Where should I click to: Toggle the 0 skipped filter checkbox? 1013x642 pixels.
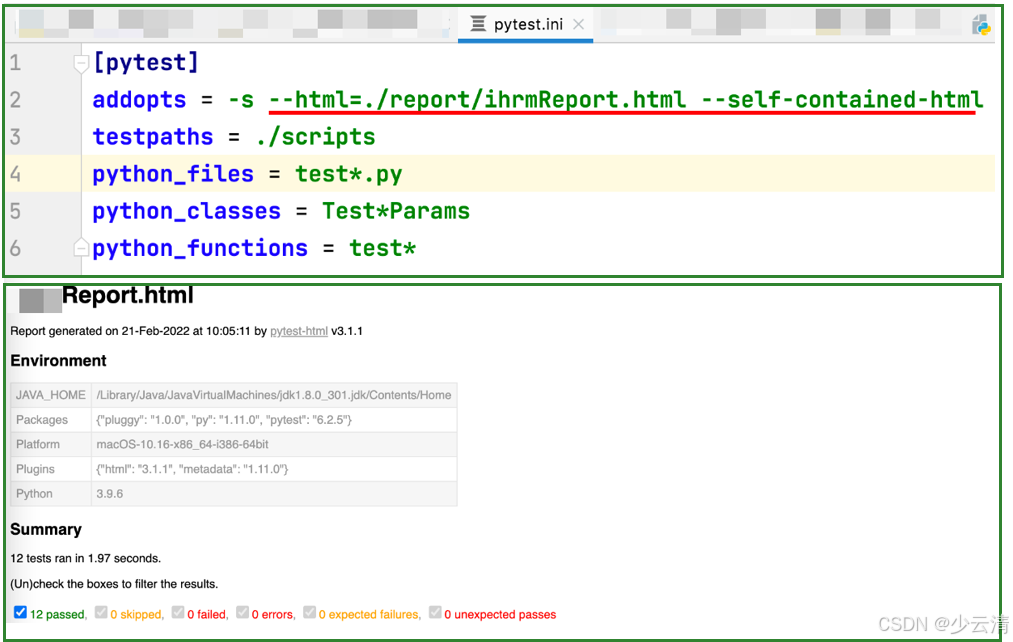[x=101, y=612]
